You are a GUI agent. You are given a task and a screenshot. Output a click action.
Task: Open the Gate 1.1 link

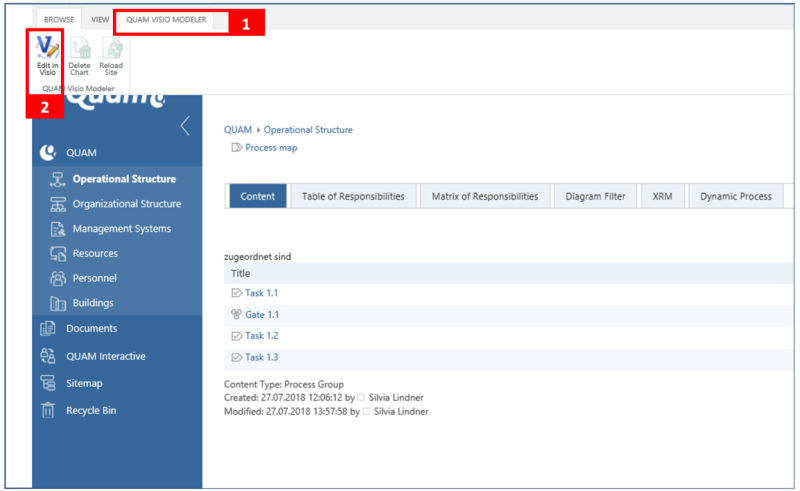[x=261, y=314]
